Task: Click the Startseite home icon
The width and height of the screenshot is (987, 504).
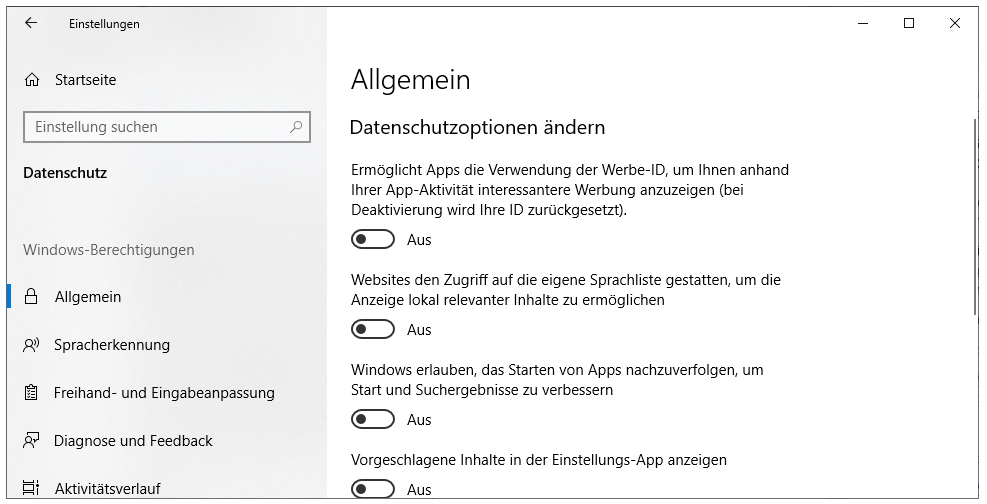Action: [32, 80]
